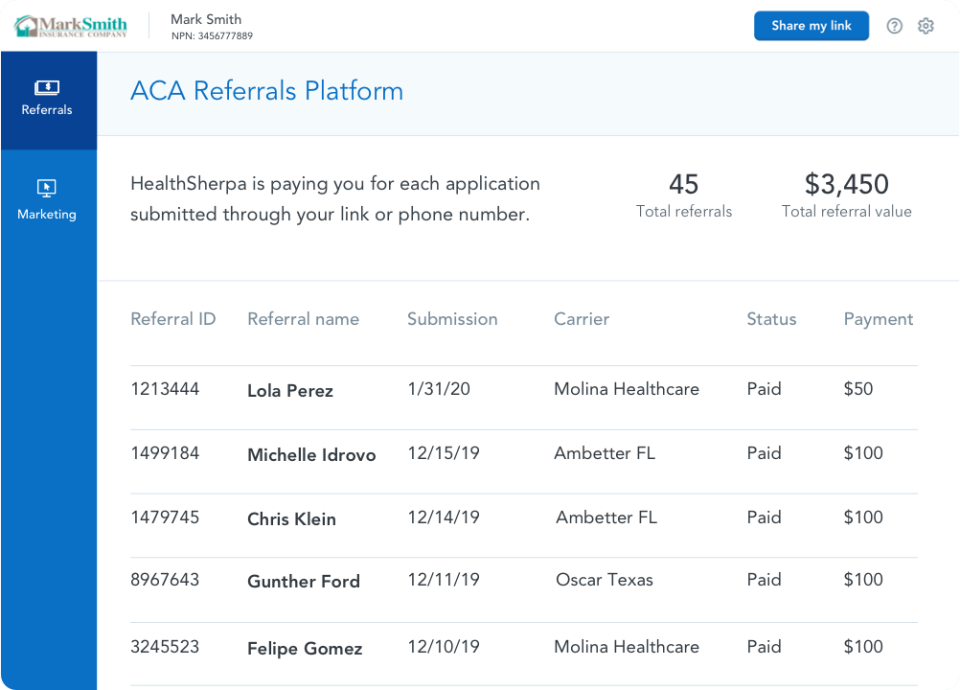The image size is (960, 690).
Task: Click the card icon above the Referrals label
Action: [46, 85]
